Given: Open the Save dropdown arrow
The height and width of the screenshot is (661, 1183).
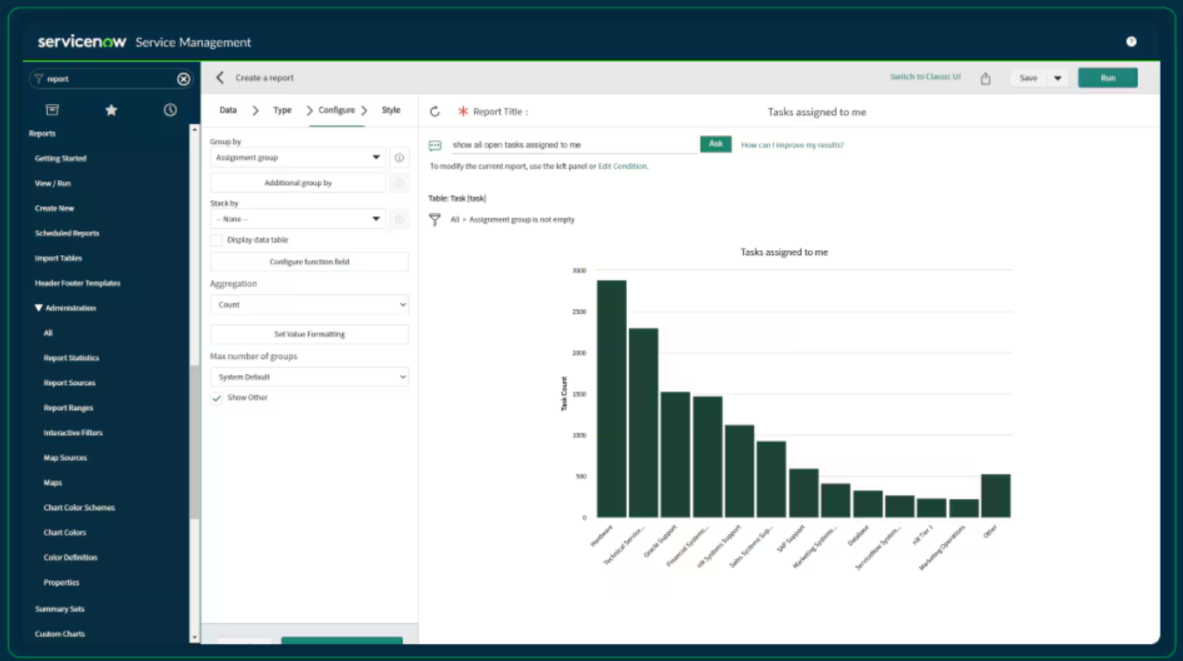Looking at the screenshot, I should [1058, 78].
